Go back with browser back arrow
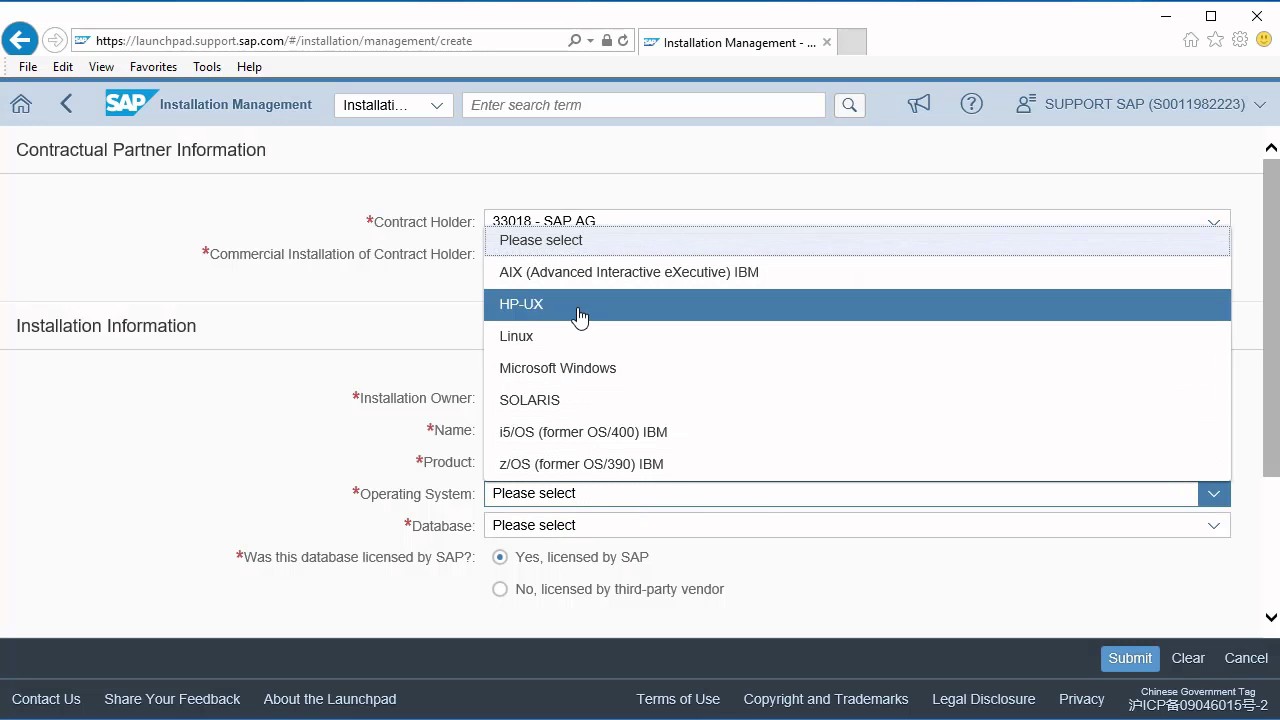Image resolution: width=1280 pixels, height=720 pixels. coord(19,41)
